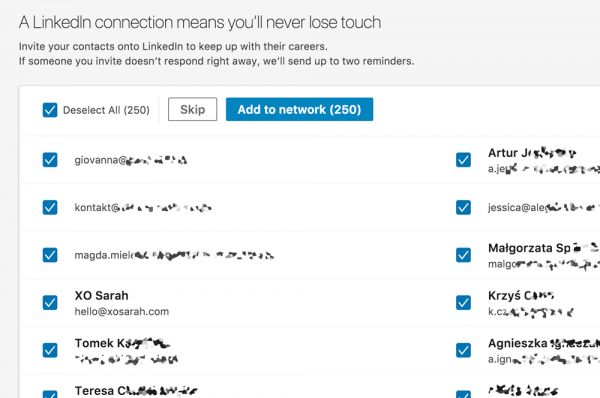
Task: Select the Krzyś contact name
Action: click(521, 295)
